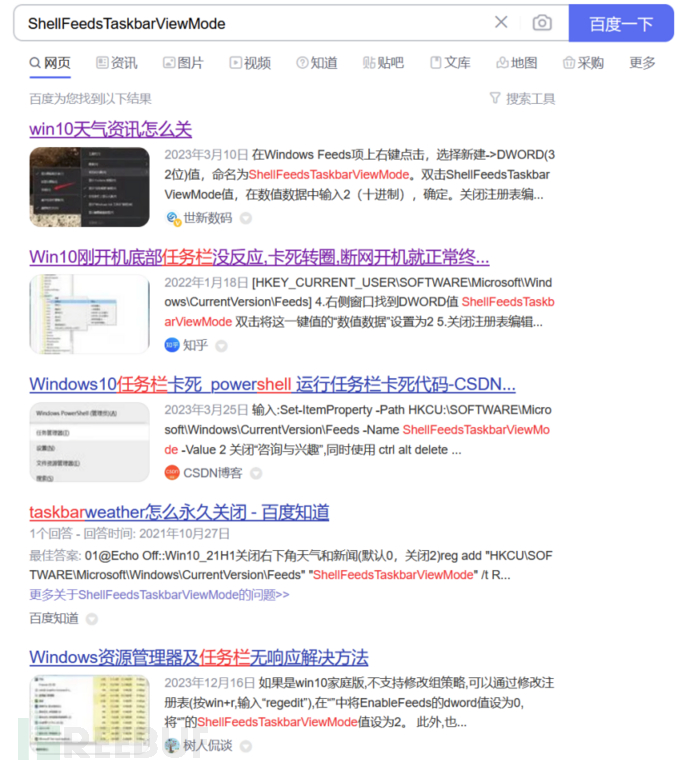Screen dimensions: 690x767
Task: Expand the dropdown next to 百度知道 source
Action: [92, 619]
